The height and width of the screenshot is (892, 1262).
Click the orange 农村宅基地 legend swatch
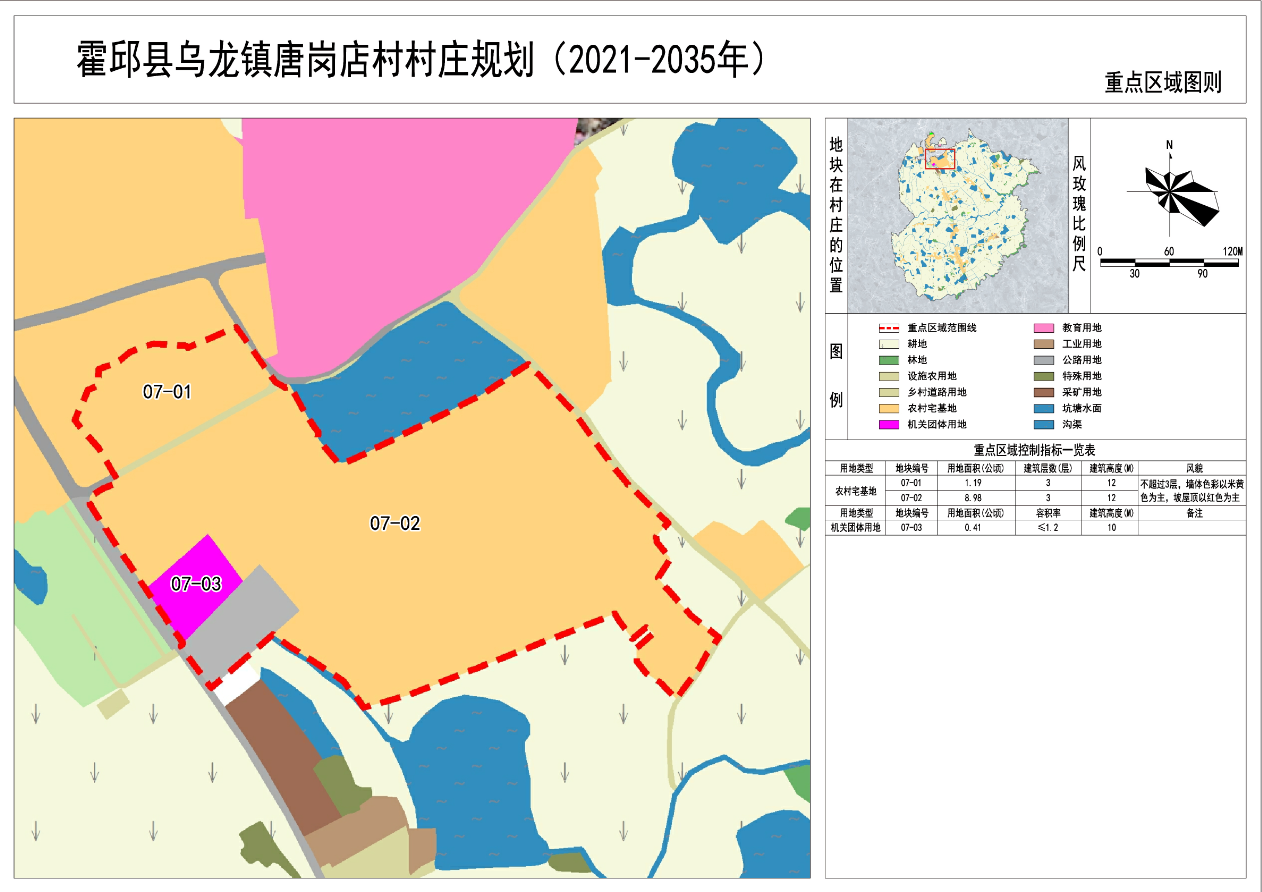[x=891, y=408]
